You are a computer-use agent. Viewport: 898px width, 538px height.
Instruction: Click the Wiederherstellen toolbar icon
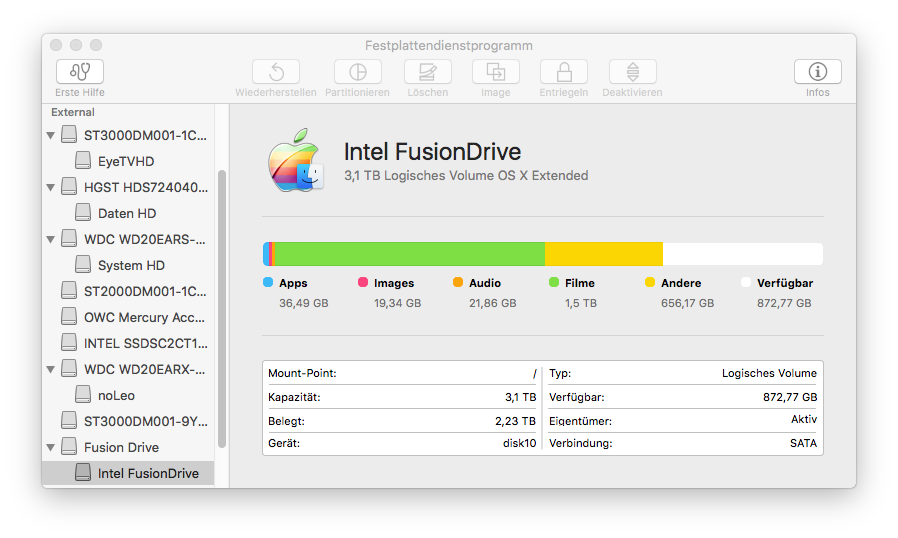coord(276,72)
